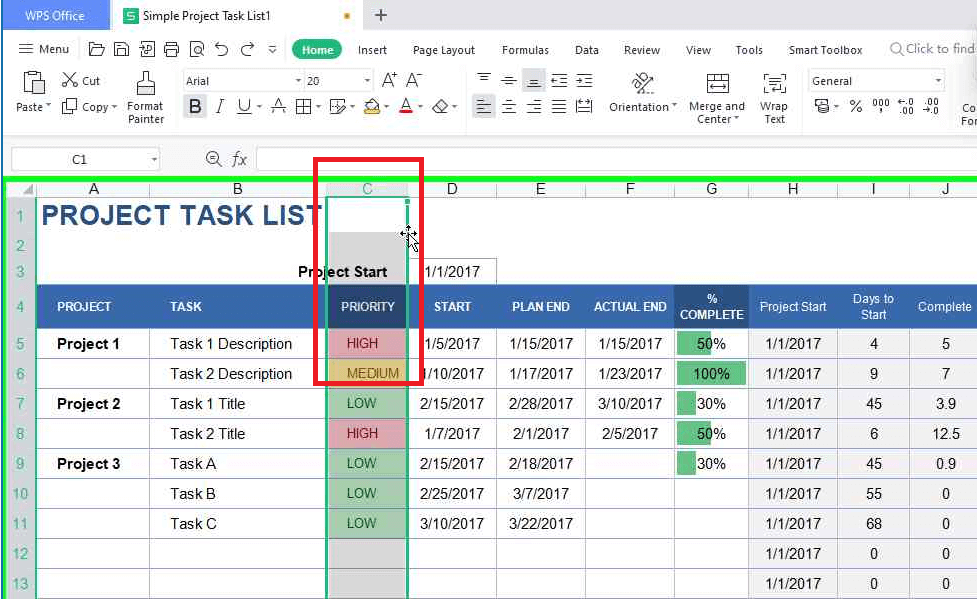This screenshot has width=977, height=599.
Task: Click the Increase Font Size icon
Action: 389,81
